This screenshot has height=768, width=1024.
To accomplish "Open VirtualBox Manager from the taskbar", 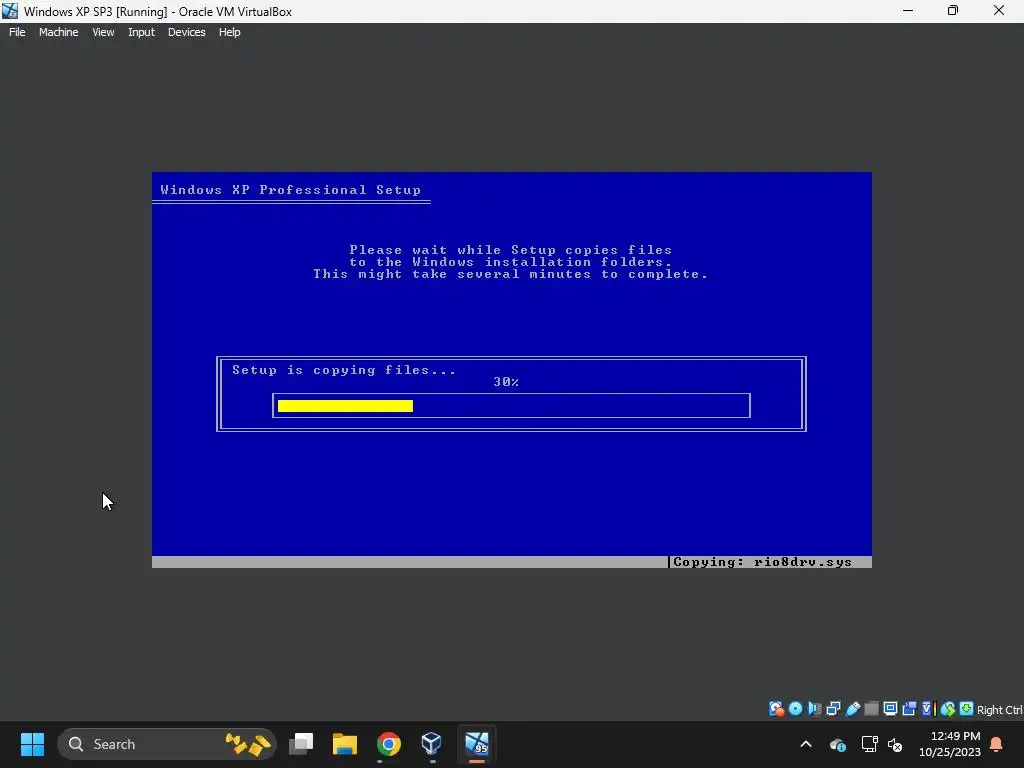I will pos(432,744).
